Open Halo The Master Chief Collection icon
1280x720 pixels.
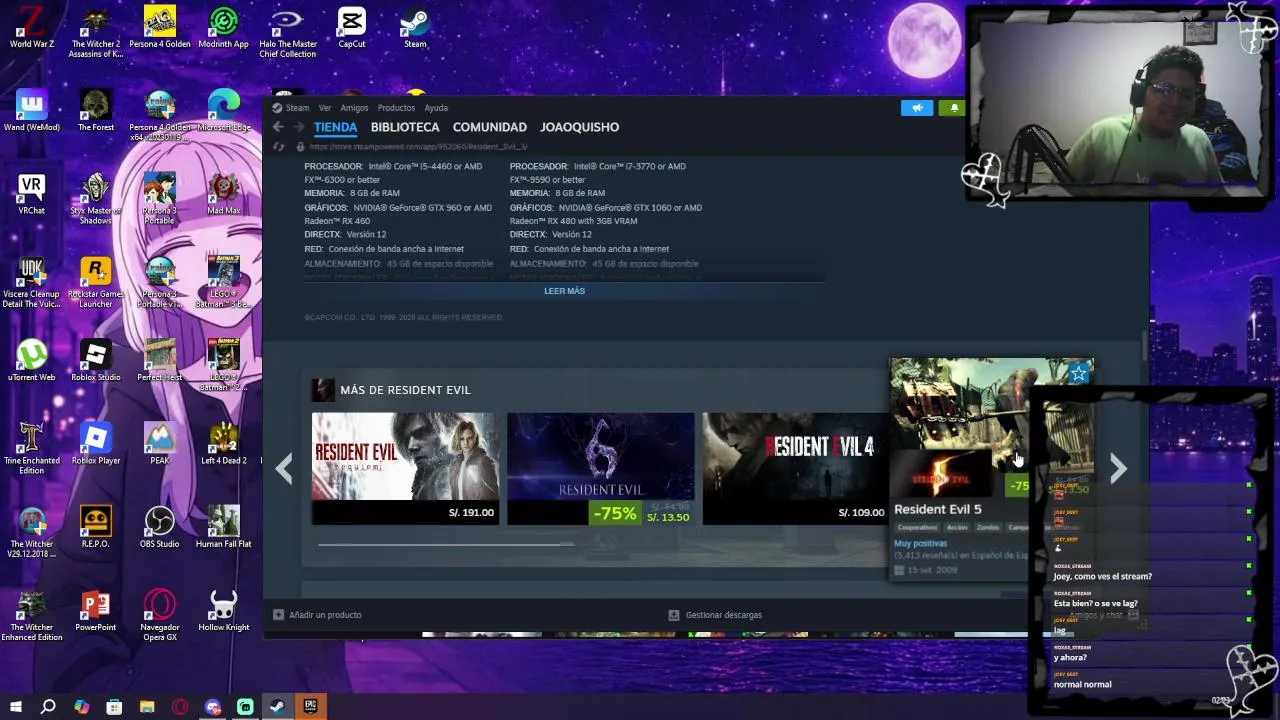[x=288, y=32]
